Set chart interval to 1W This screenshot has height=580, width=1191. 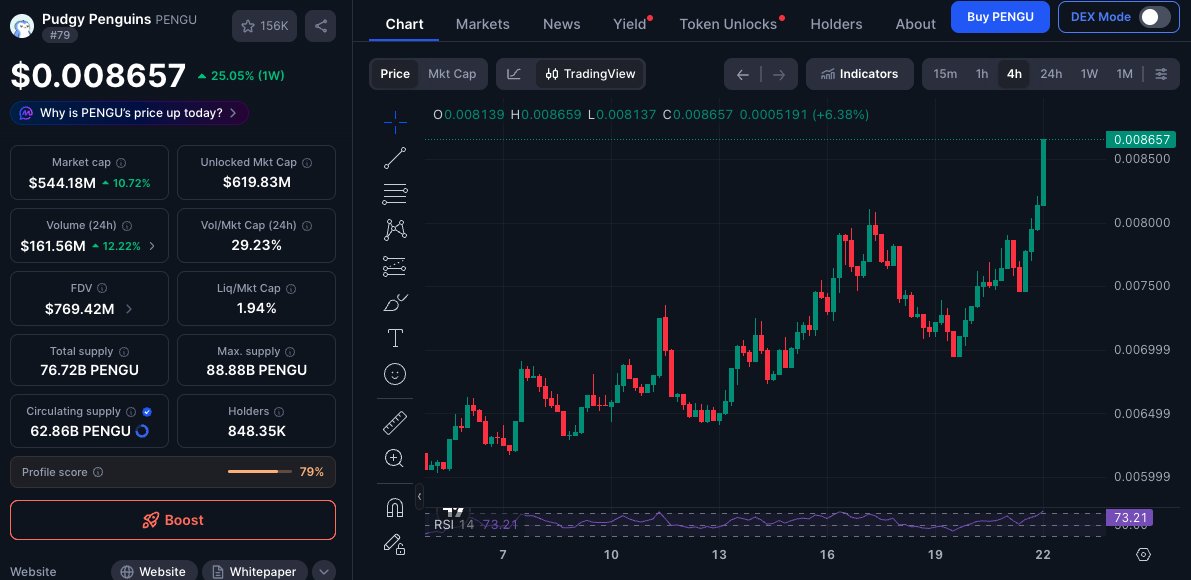1089,74
